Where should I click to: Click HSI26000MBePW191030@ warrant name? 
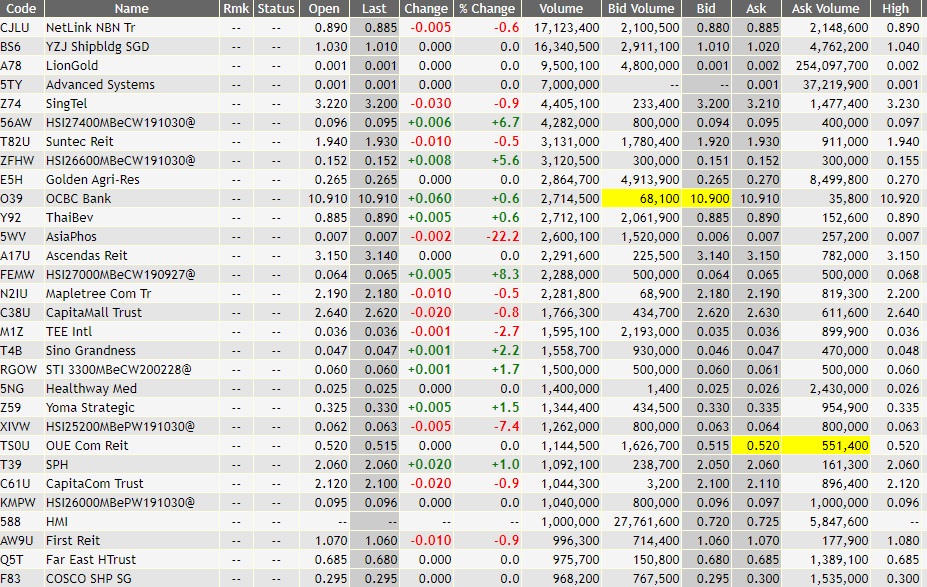pos(120,502)
